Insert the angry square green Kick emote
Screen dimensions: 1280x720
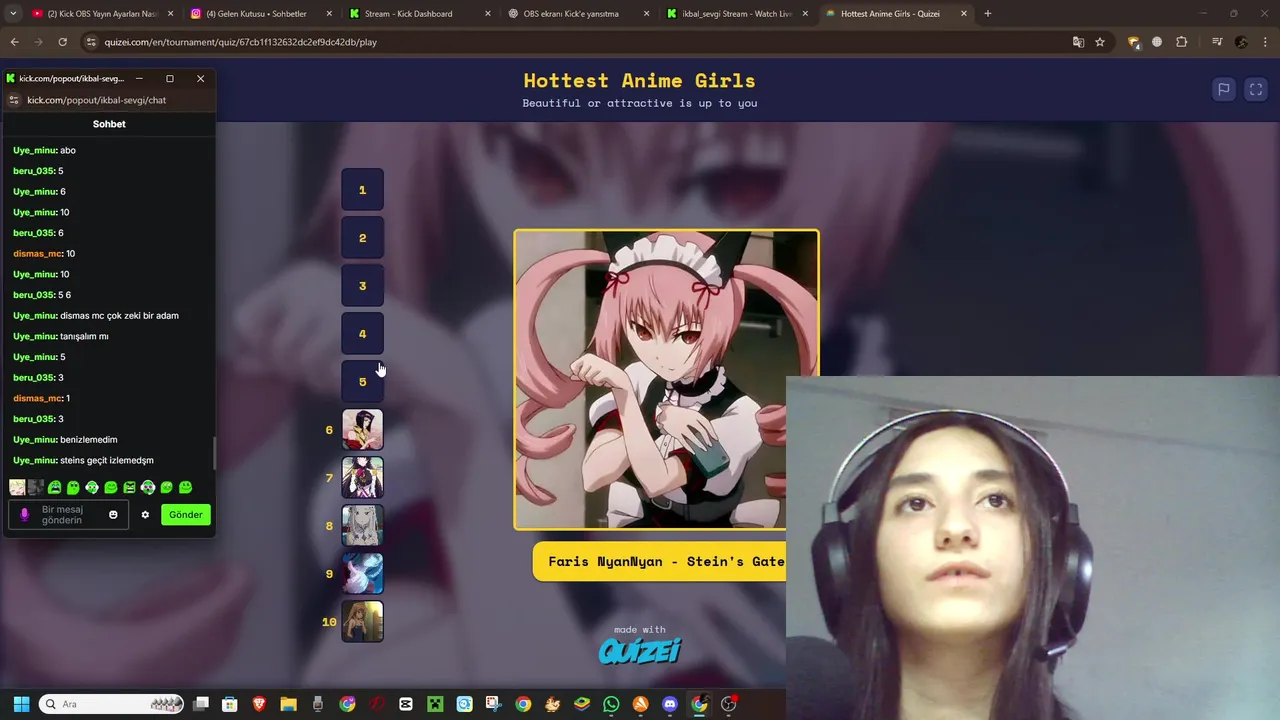(129, 488)
